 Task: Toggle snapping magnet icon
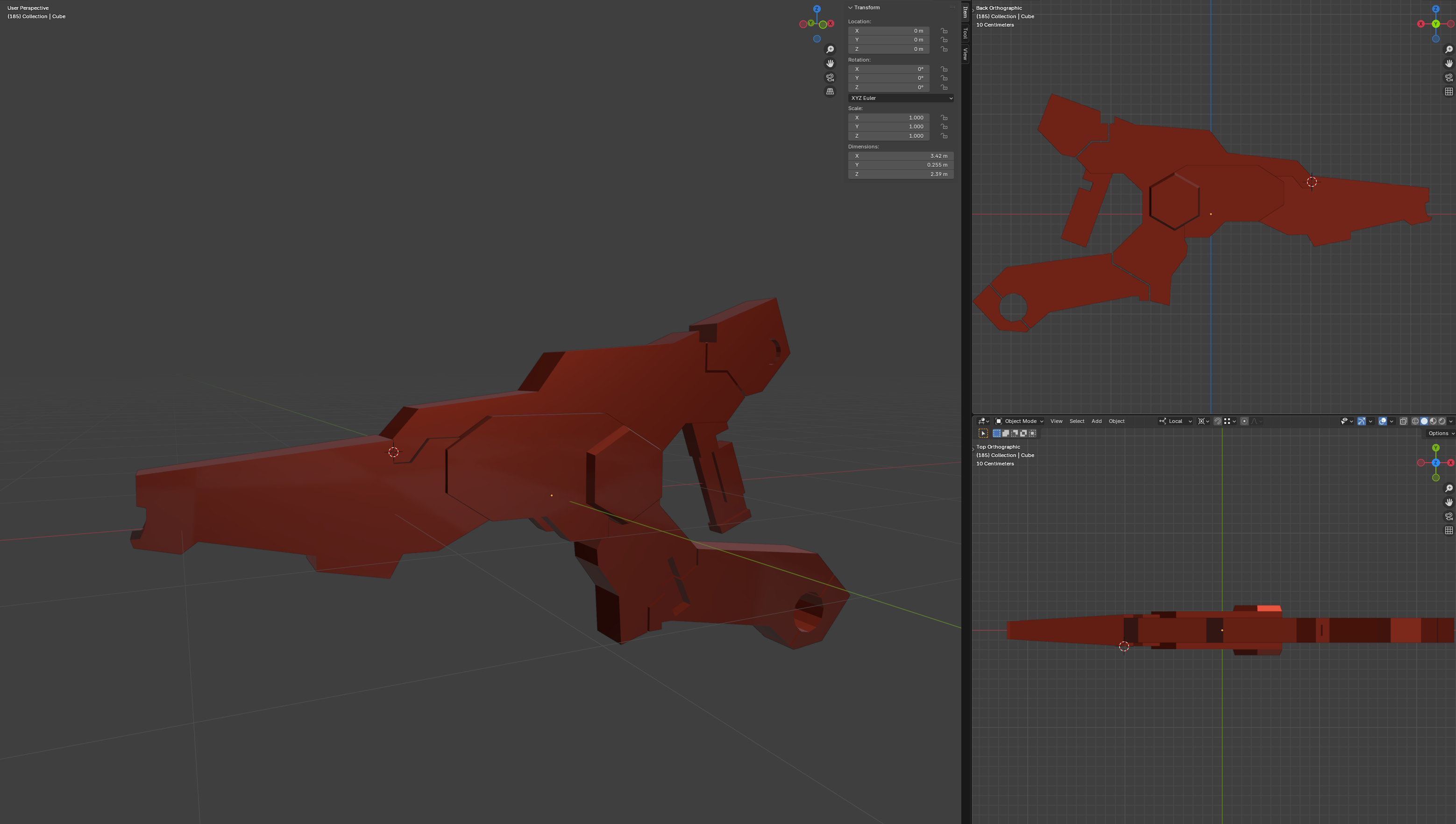click(1218, 421)
